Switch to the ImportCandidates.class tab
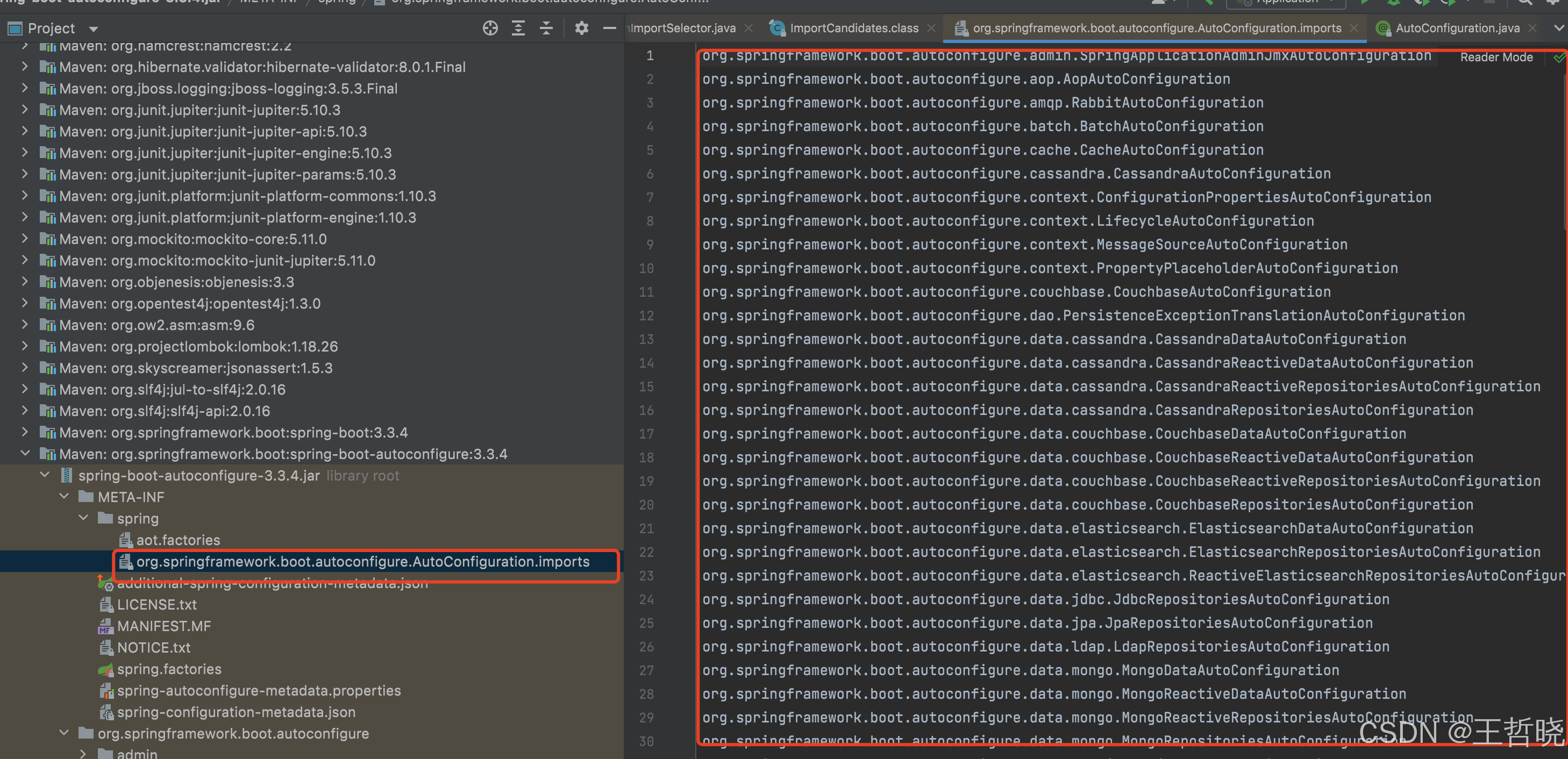Screen dimensions: 1568x759 click(x=853, y=28)
